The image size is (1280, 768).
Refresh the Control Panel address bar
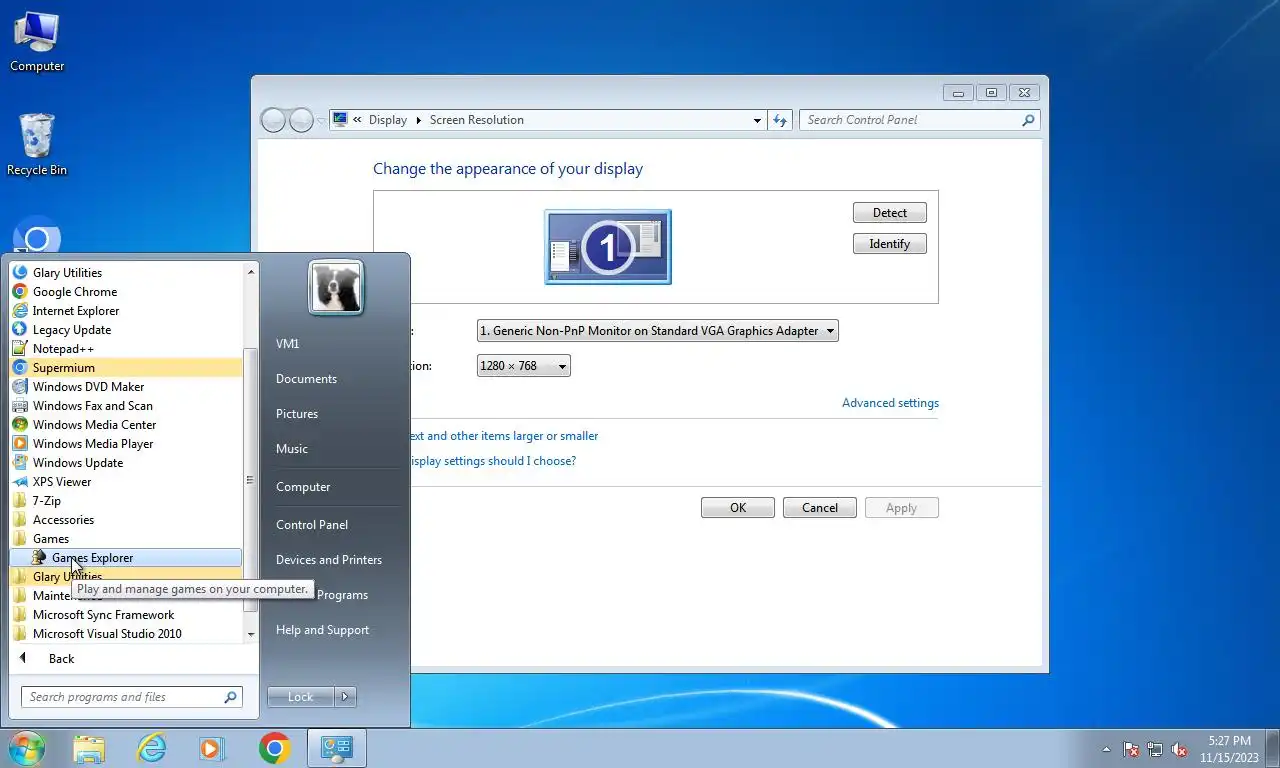pos(780,120)
